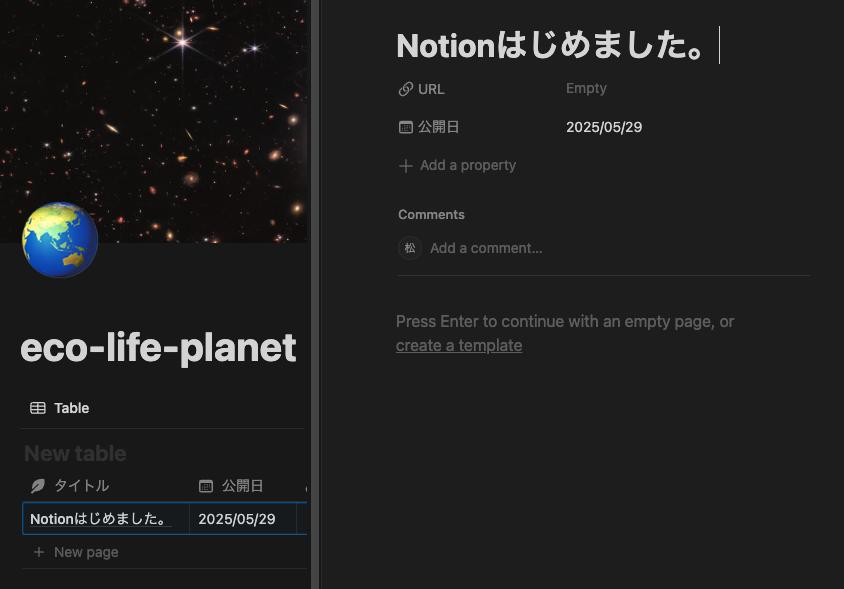The width and height of the screenshot is (844, 589).
Task: Open the create a template link
Action: (x=459, y=345)
